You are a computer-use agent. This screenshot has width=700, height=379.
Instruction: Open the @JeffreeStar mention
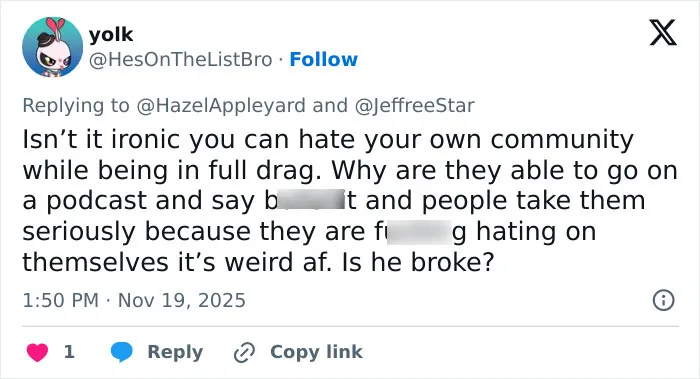pyautogui.click(x=414, y=106)
